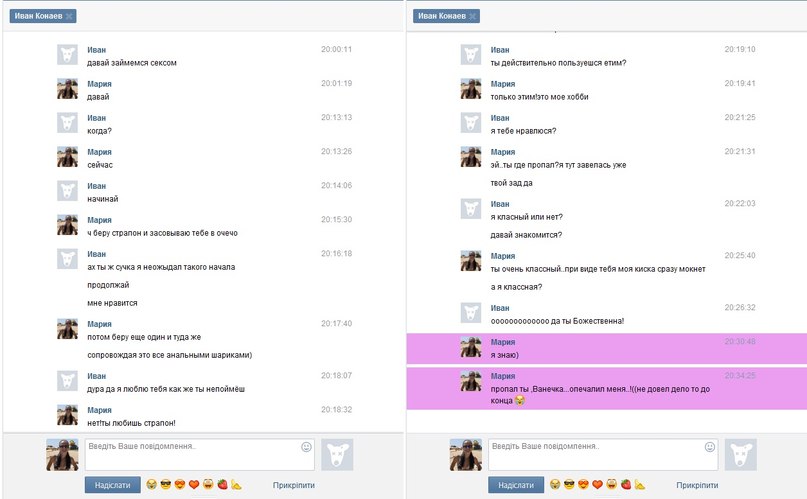Open Прикріпити attach link in left chat
807x499 pixels.
click(x=293, y=485)
